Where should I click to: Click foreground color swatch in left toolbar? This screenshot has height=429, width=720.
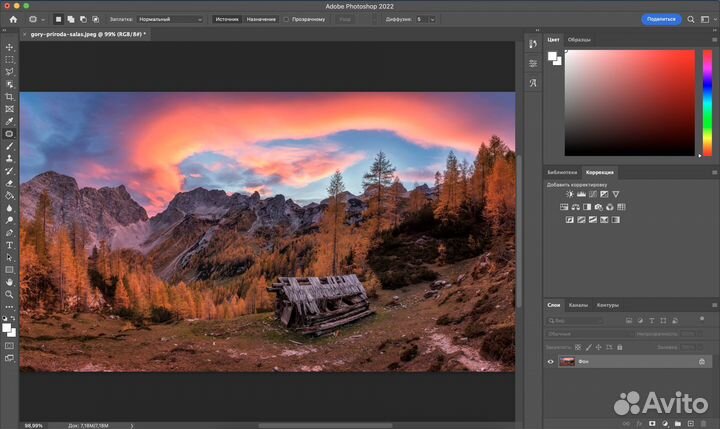coord(6,328)
